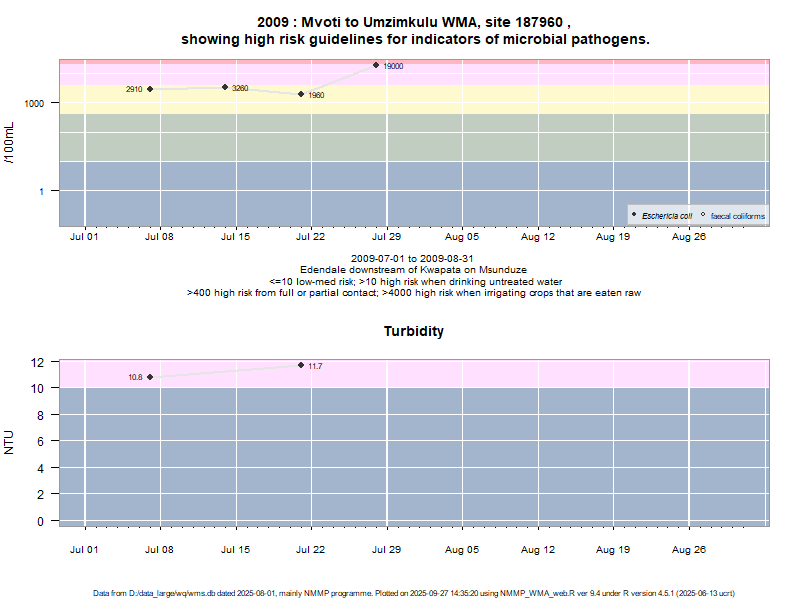Click the faecal coliforms legend circle marker
The height and width of the screenshot is (600, 800).
pyautogui.click(x=703, y=215)
